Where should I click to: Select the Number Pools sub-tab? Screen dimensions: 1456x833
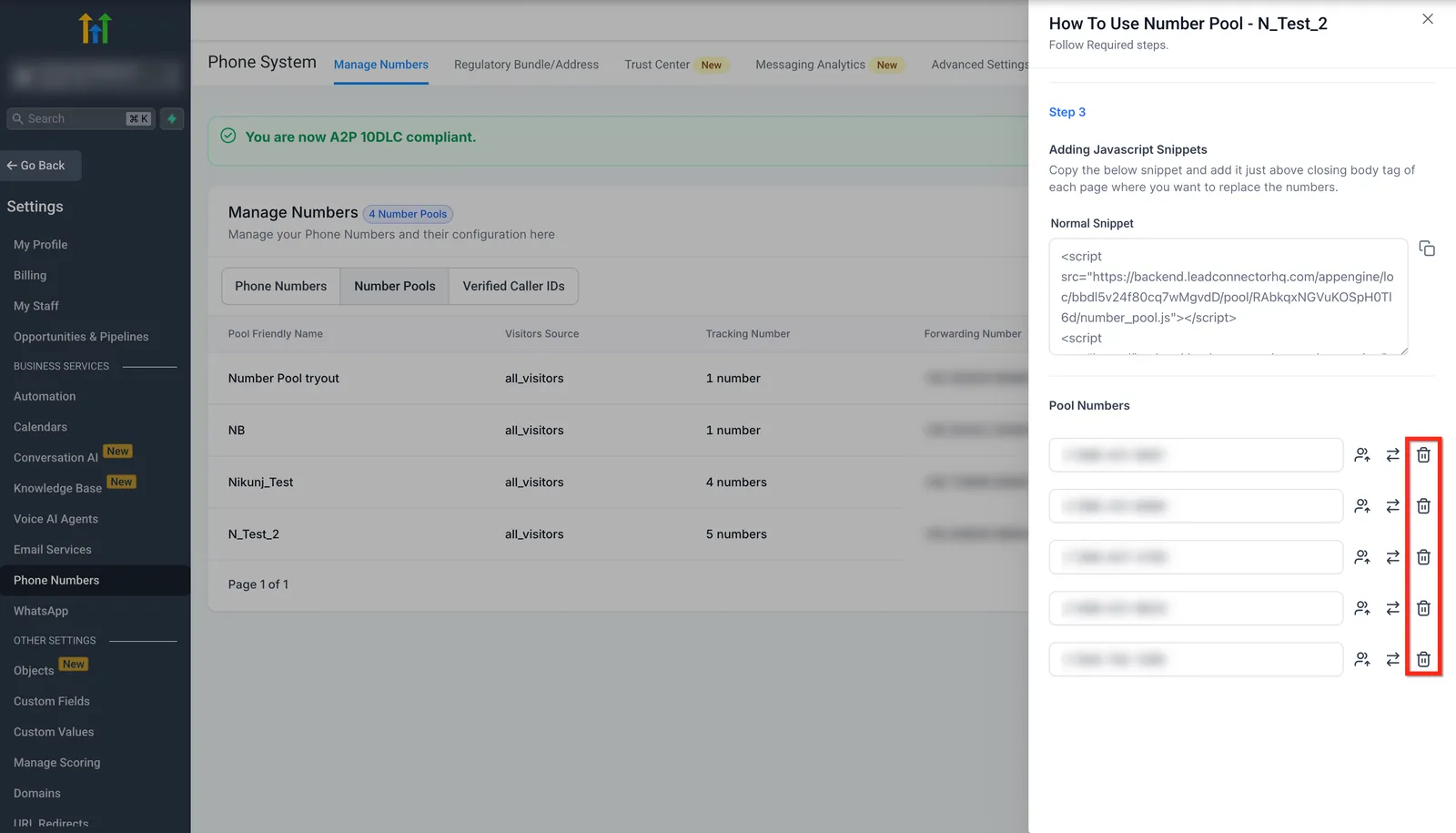[395, 286]
